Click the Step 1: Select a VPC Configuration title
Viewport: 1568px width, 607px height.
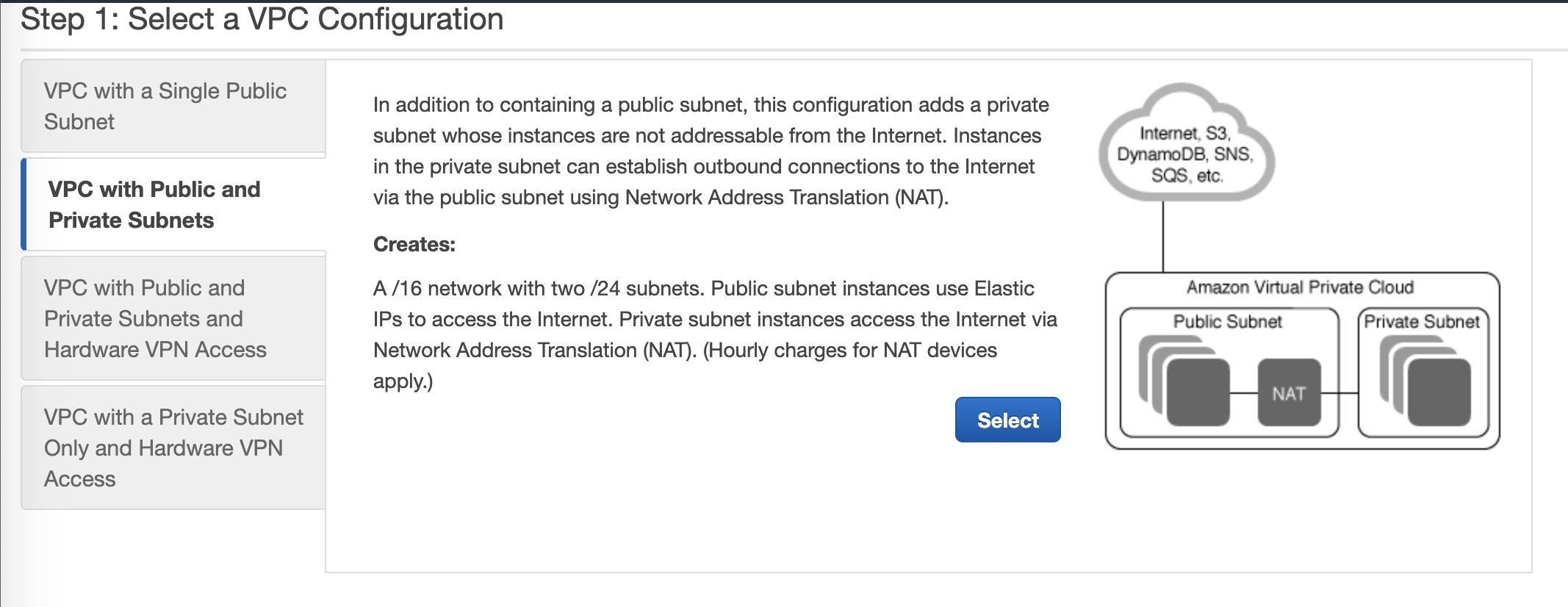pyautogui.click(x=262, y=19)
